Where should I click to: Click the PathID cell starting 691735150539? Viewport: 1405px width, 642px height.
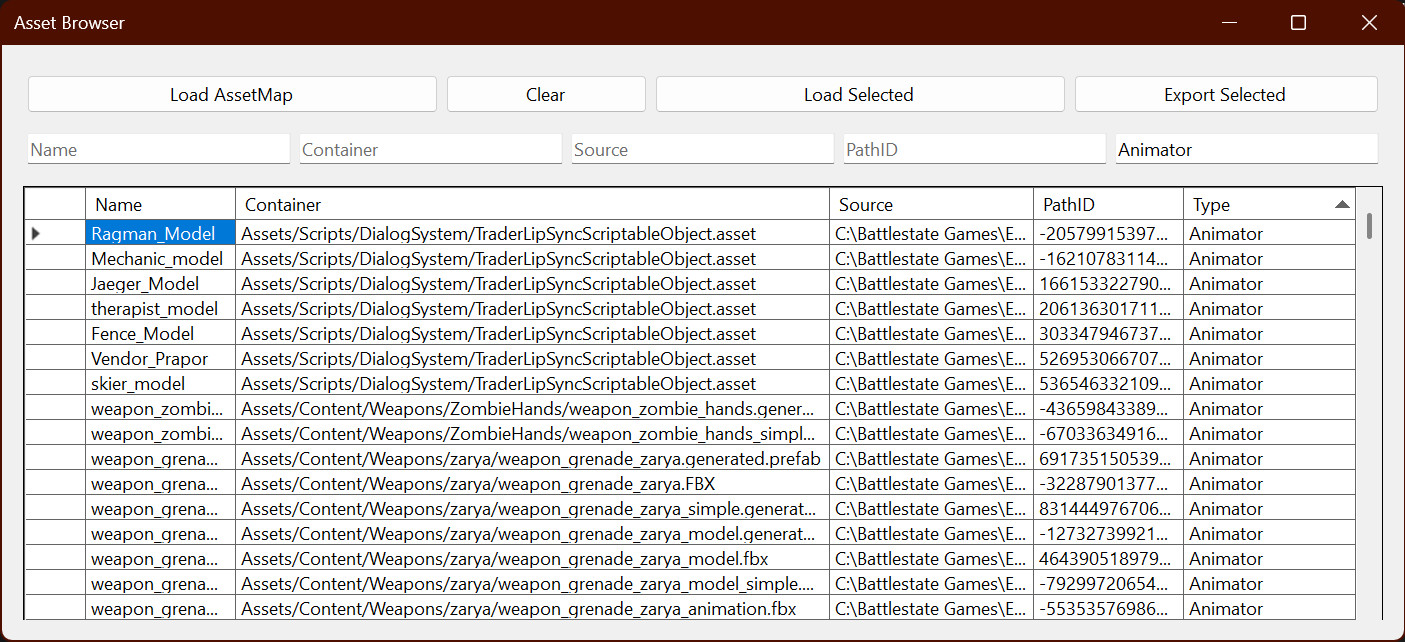(1108, 459)
